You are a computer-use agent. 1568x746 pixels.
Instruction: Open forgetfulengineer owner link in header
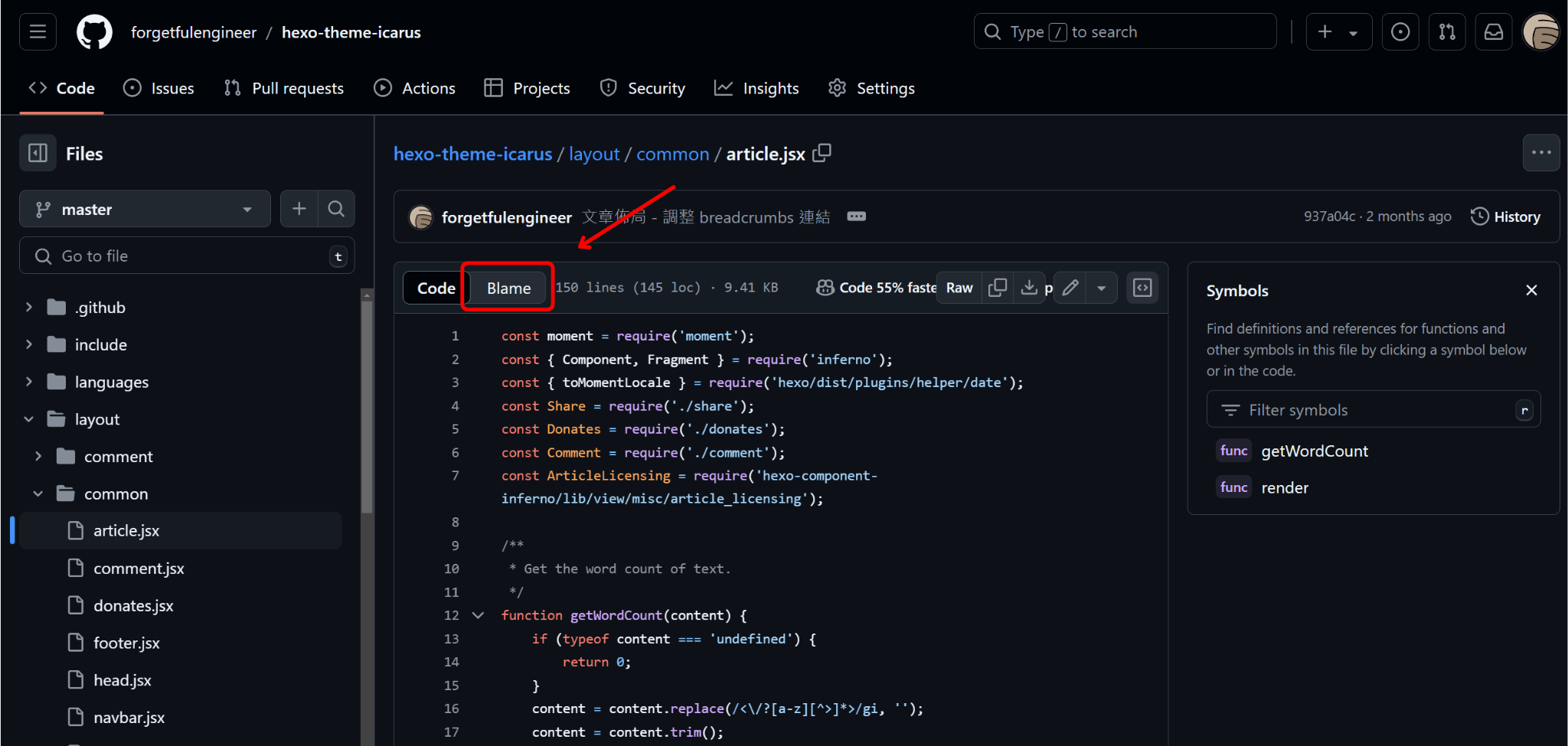[194, 32]
